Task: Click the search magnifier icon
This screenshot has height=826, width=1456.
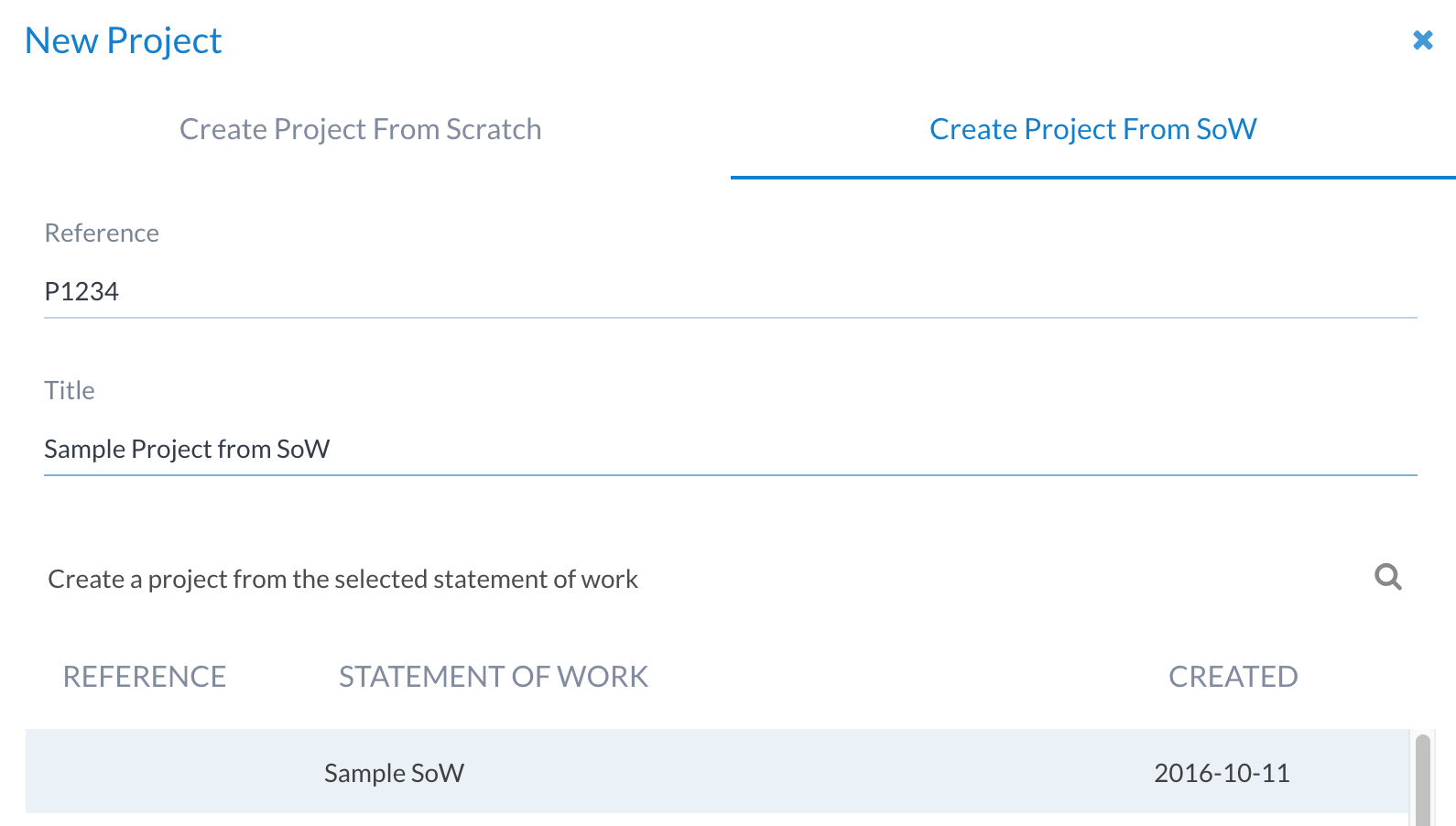Action: click(1388, 577)
